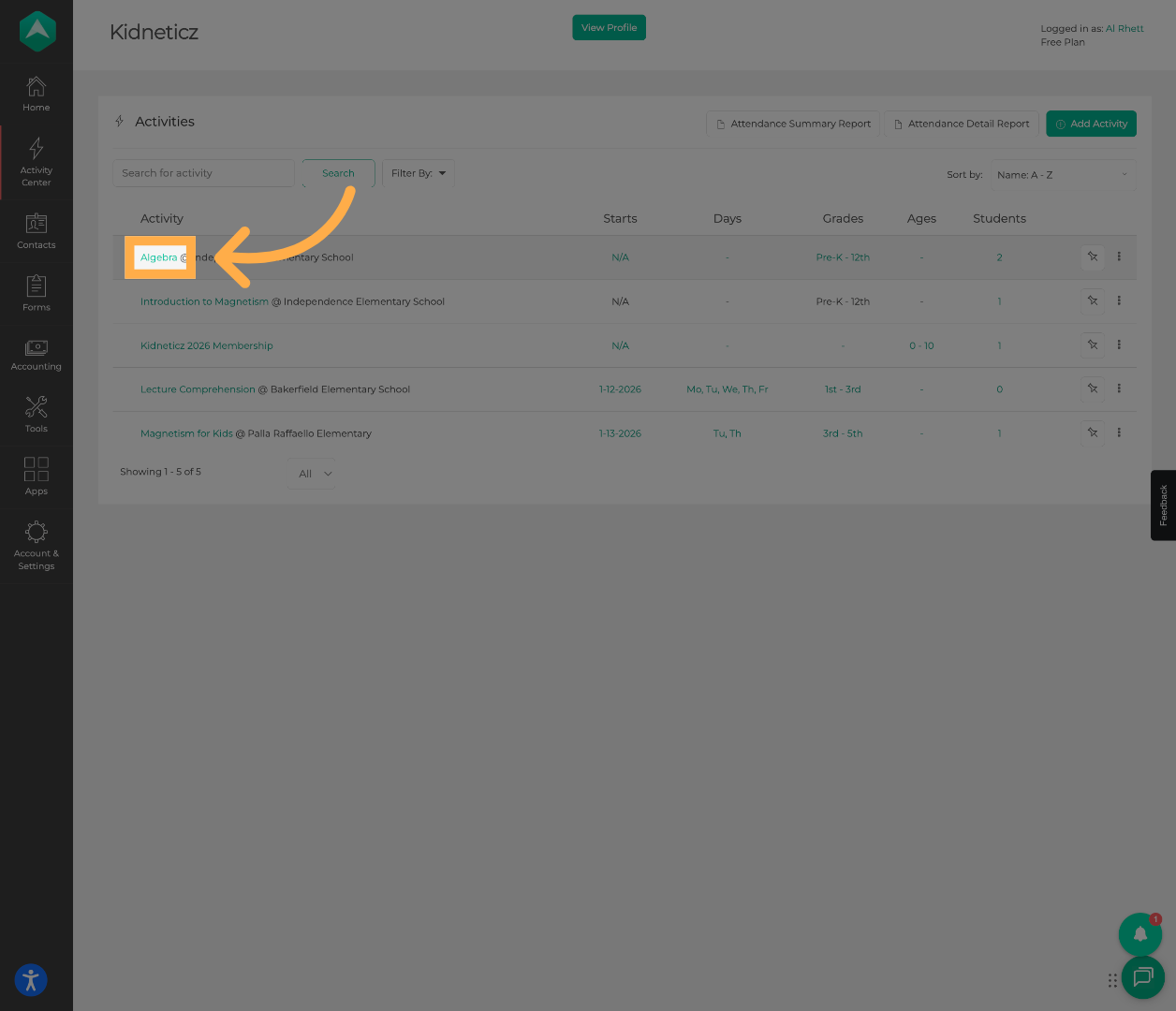Open the Sort by Name: A - Z dropdown

(x=1064, y=175)
